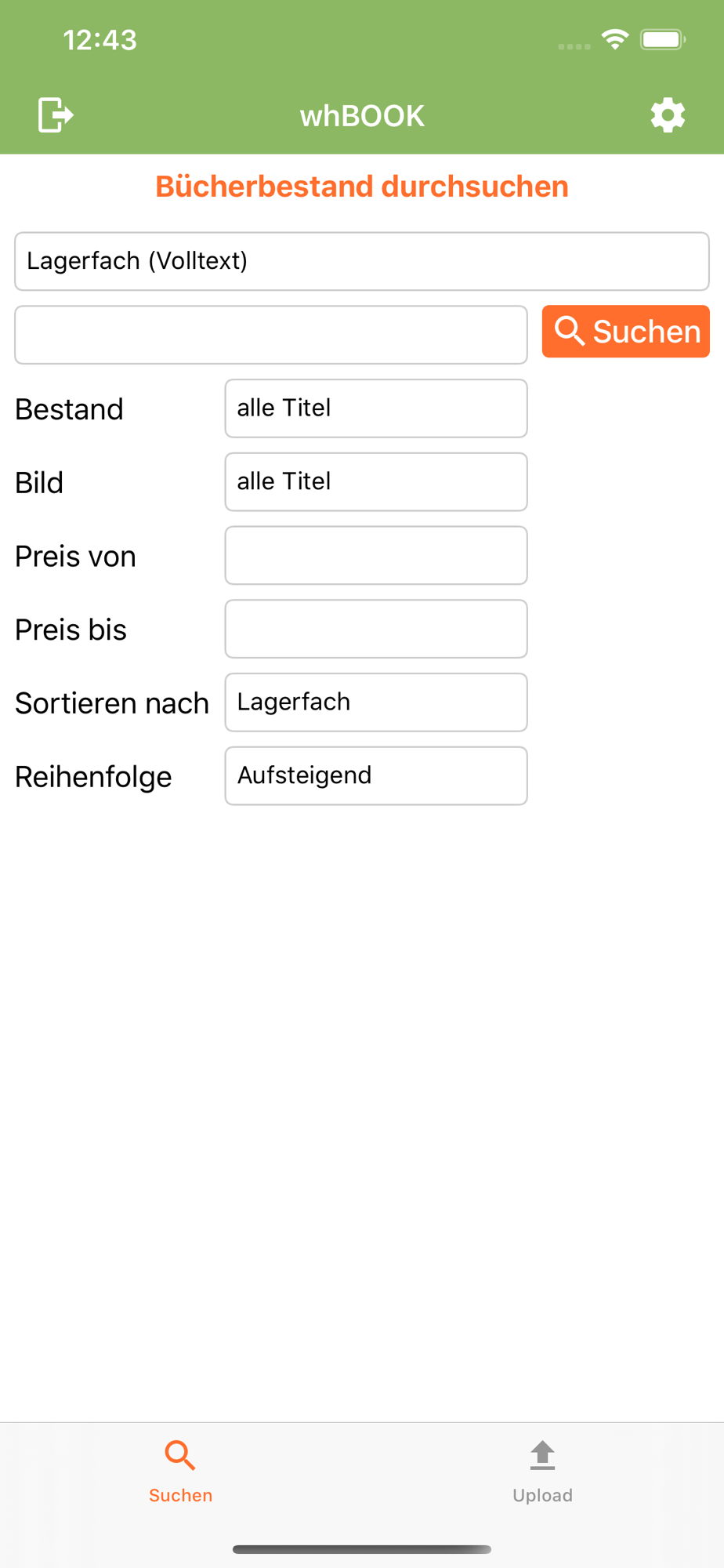Change Reihenfolge from Aufsteigend
724x1568 pixels.
tap(376, 776)
